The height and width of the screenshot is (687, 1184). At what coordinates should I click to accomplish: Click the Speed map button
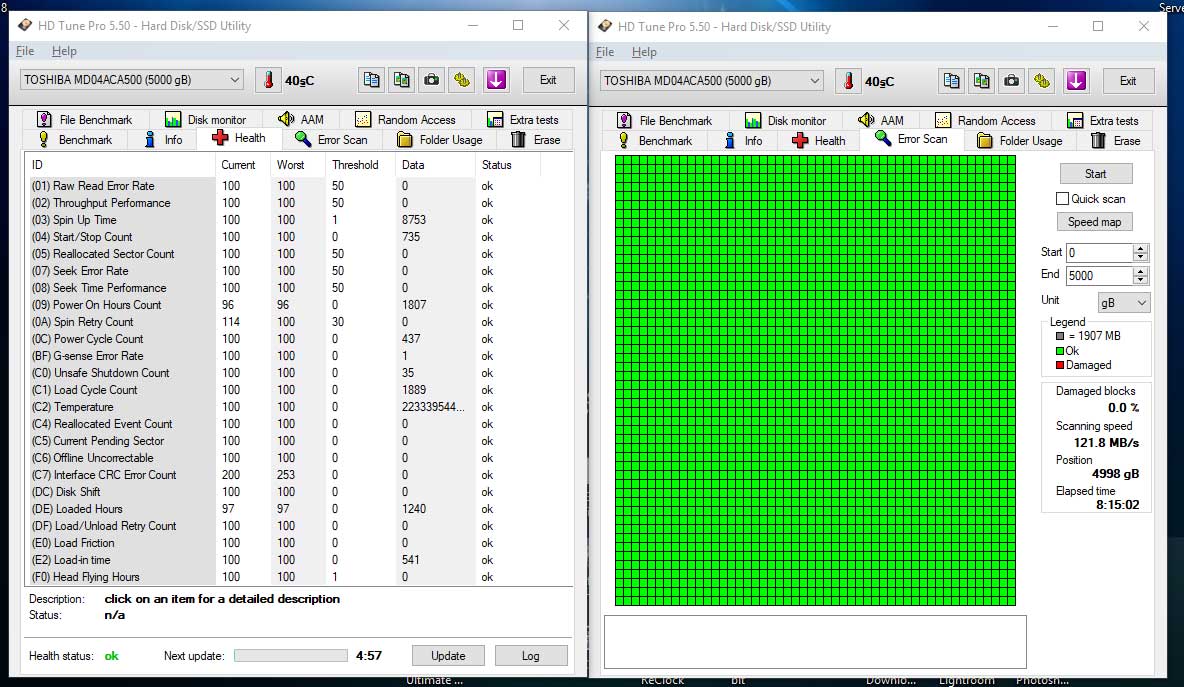click(1094, 222)
